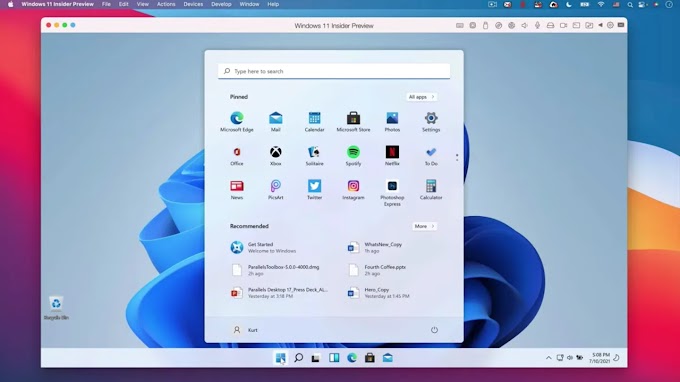
Task: Click the Parallels keyboard toolbar icon
Action: (x=460, y=26)
